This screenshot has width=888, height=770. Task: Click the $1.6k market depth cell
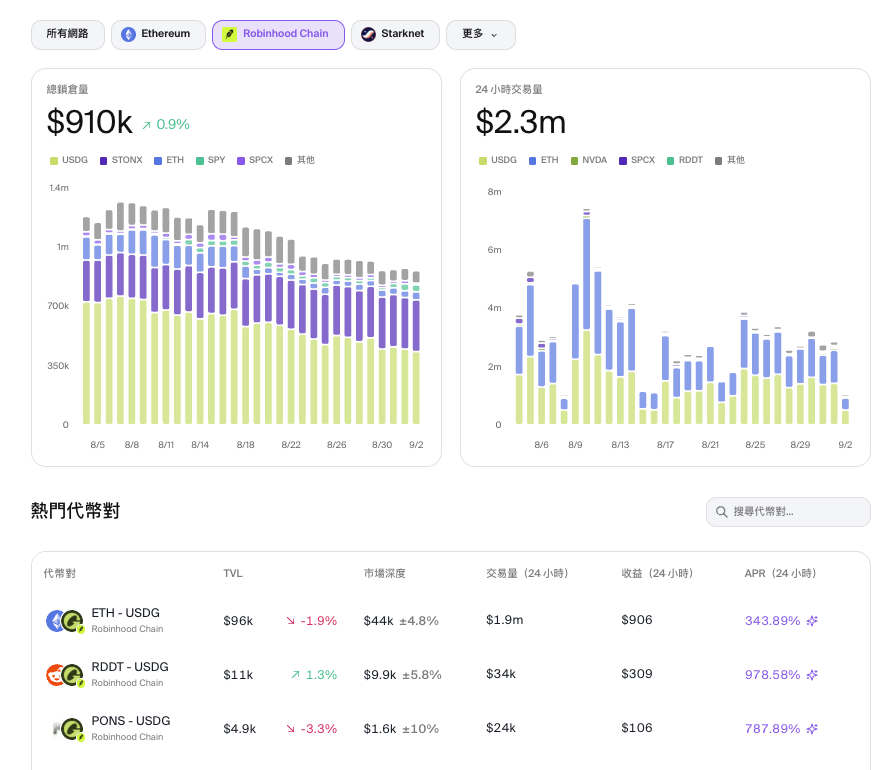[x=379, y=729]
